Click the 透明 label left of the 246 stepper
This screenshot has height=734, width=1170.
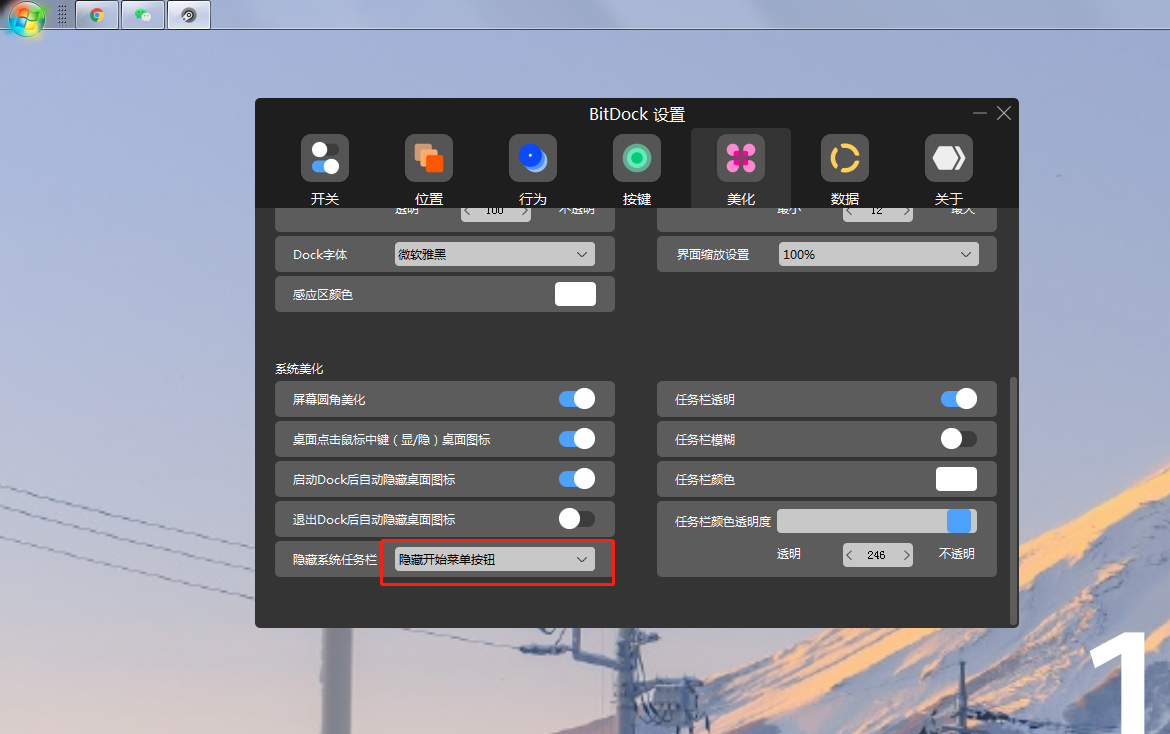[789, 553]
